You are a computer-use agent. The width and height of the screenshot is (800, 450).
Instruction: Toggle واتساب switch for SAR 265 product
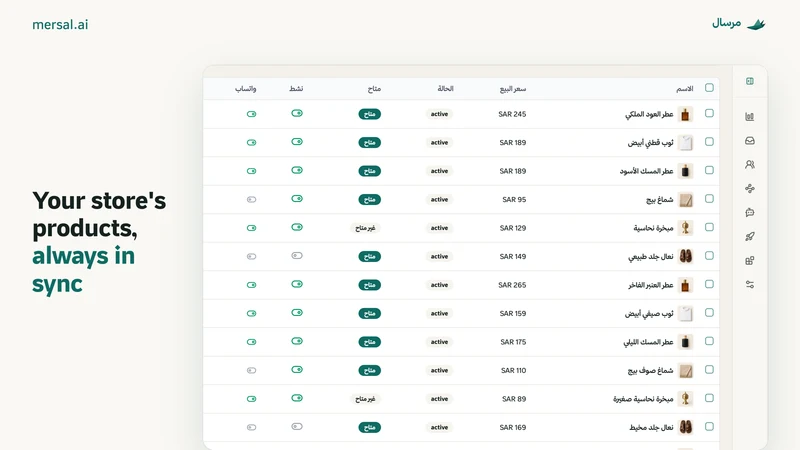coord(252,285)
